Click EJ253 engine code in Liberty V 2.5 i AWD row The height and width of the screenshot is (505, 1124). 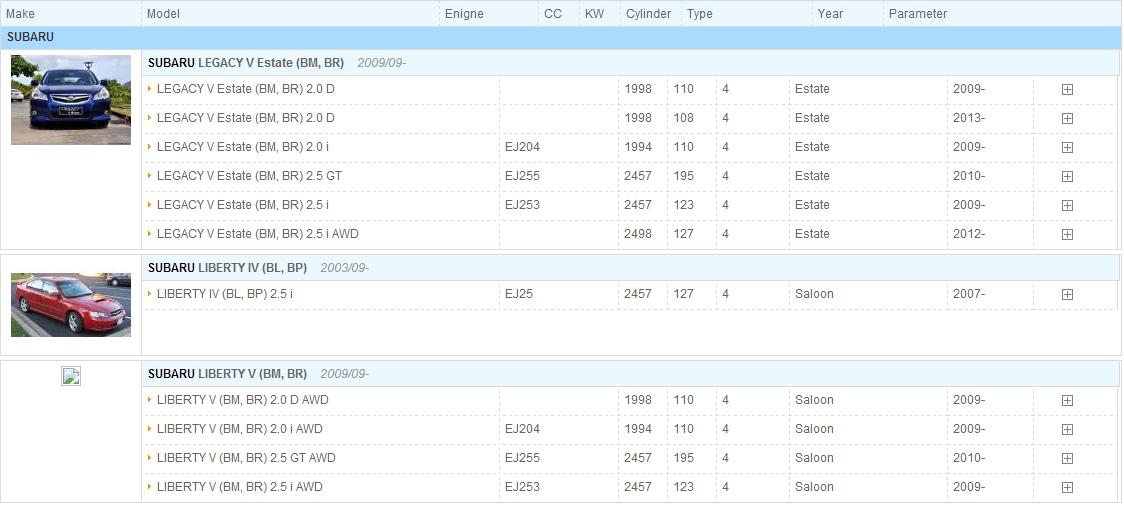[x=522, y=486]
